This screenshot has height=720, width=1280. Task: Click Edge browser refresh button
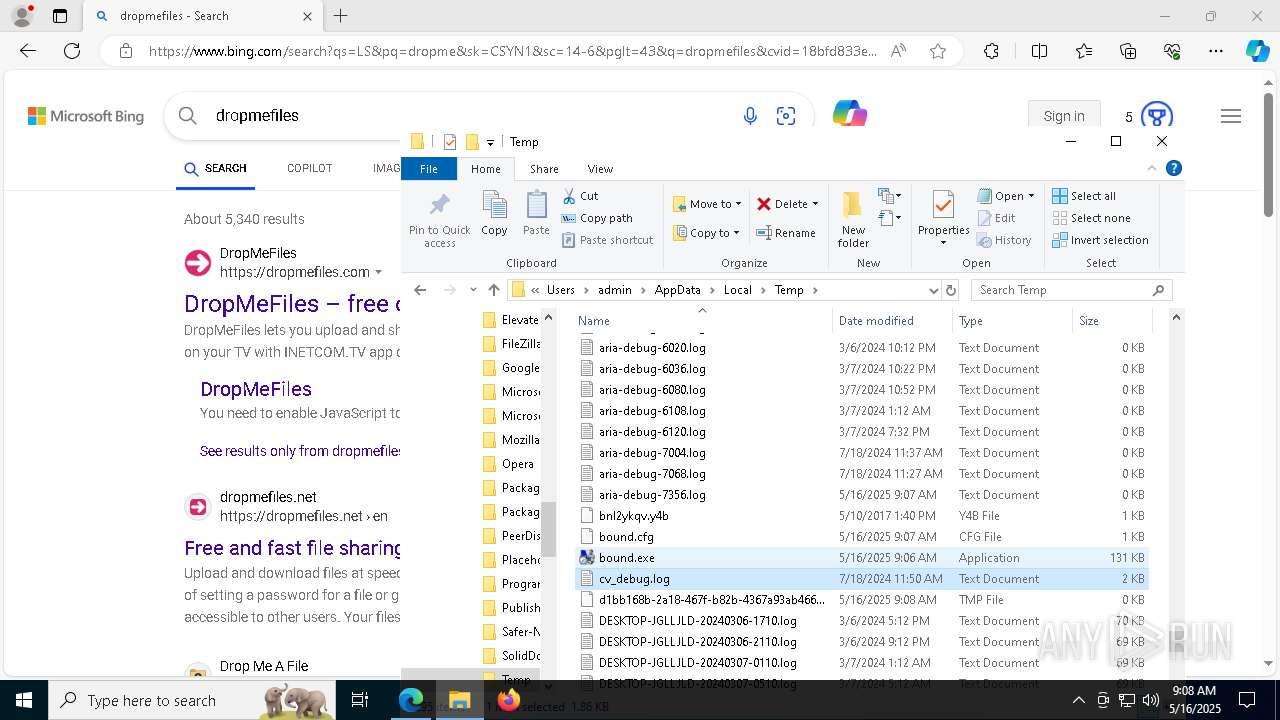[x=72, y=51]
